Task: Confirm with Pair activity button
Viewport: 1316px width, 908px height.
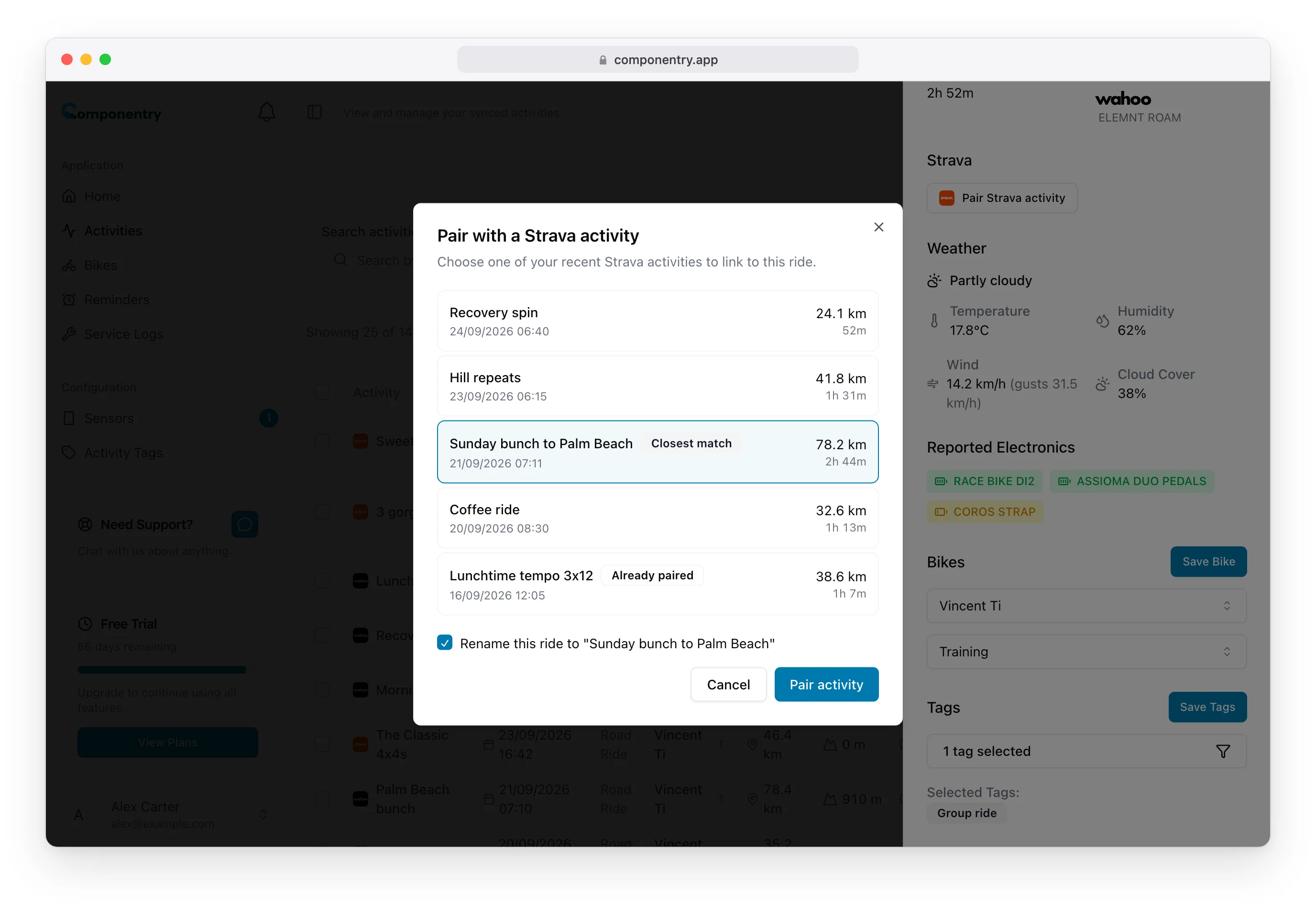Action: click(x=826, y=684)
